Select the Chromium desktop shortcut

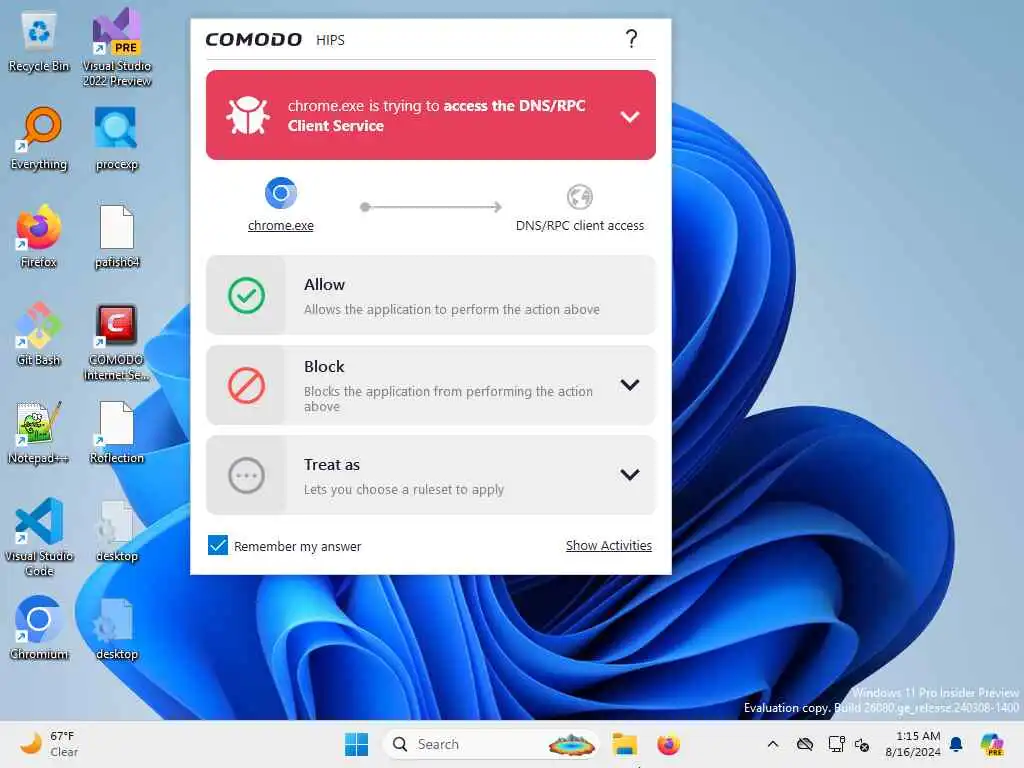click(39, 628)
